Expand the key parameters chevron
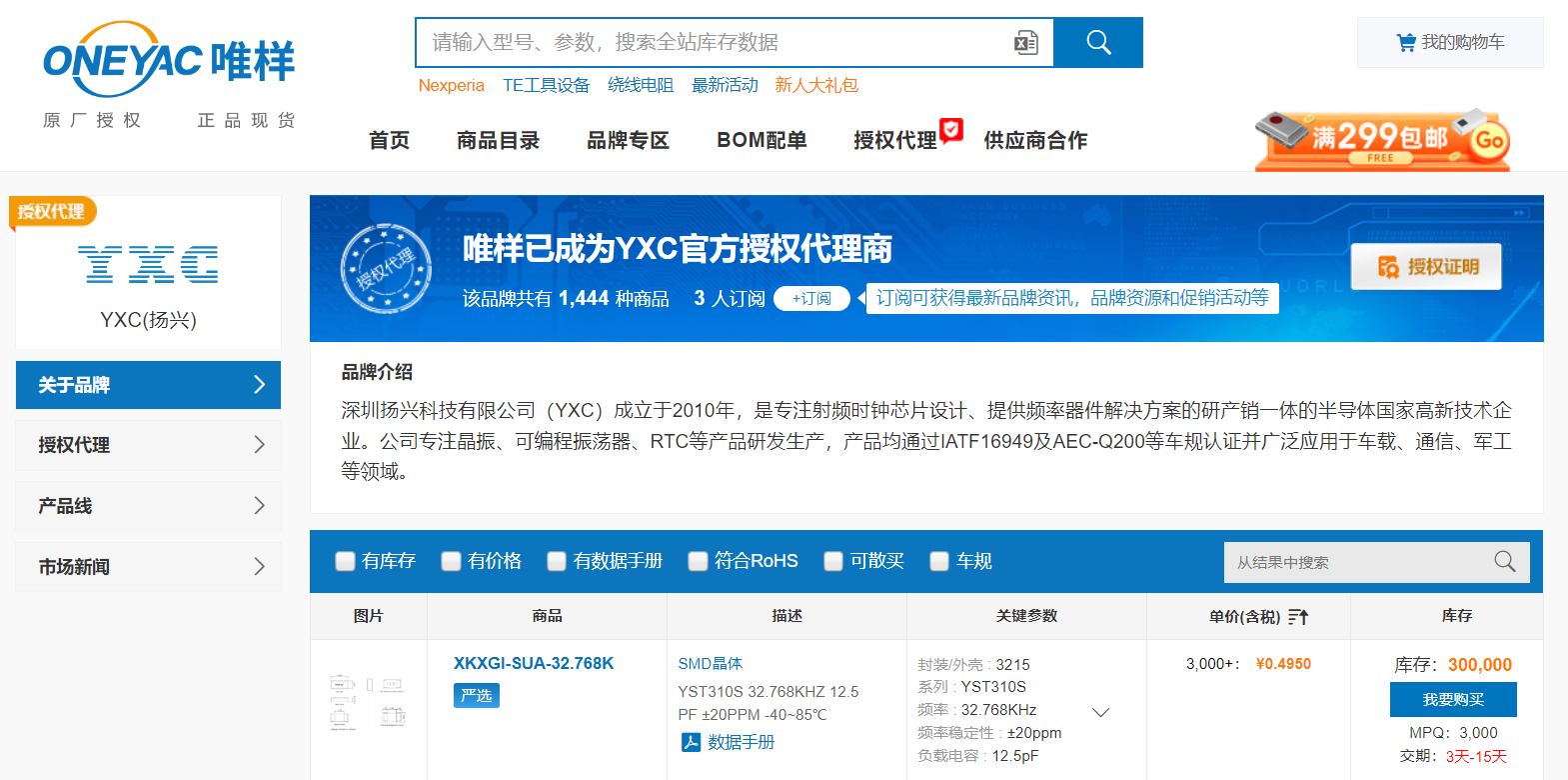 click(x=1100, y=712)
